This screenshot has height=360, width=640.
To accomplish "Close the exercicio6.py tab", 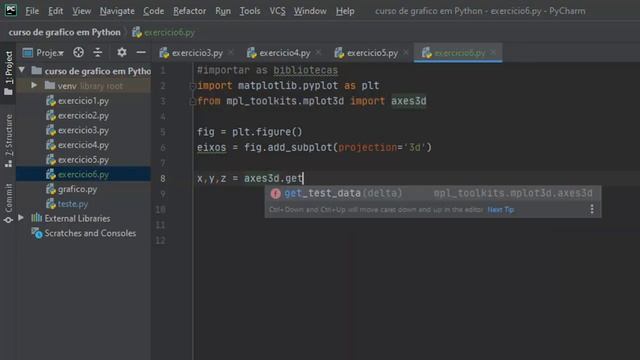I will point(493,52).
